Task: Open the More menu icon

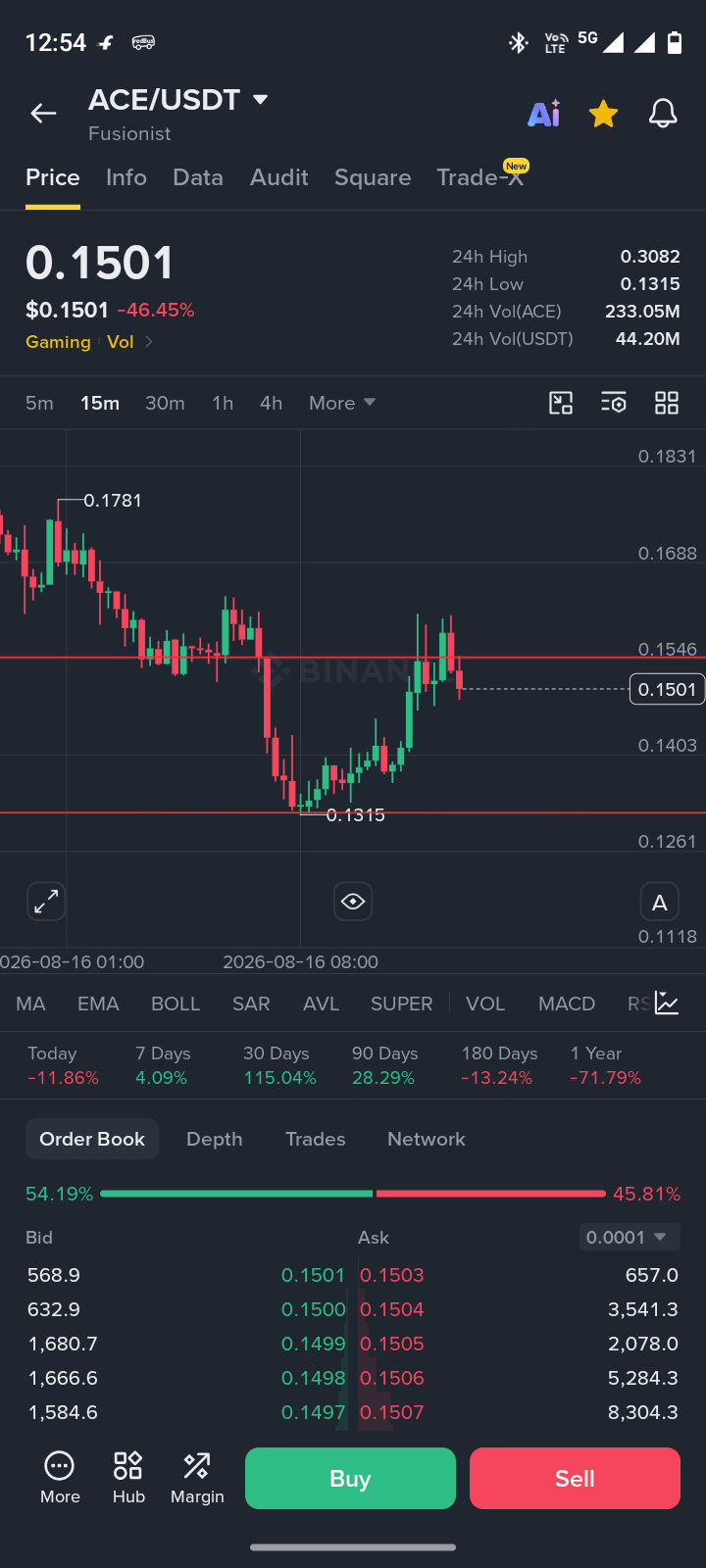Action: point(60,1478)
